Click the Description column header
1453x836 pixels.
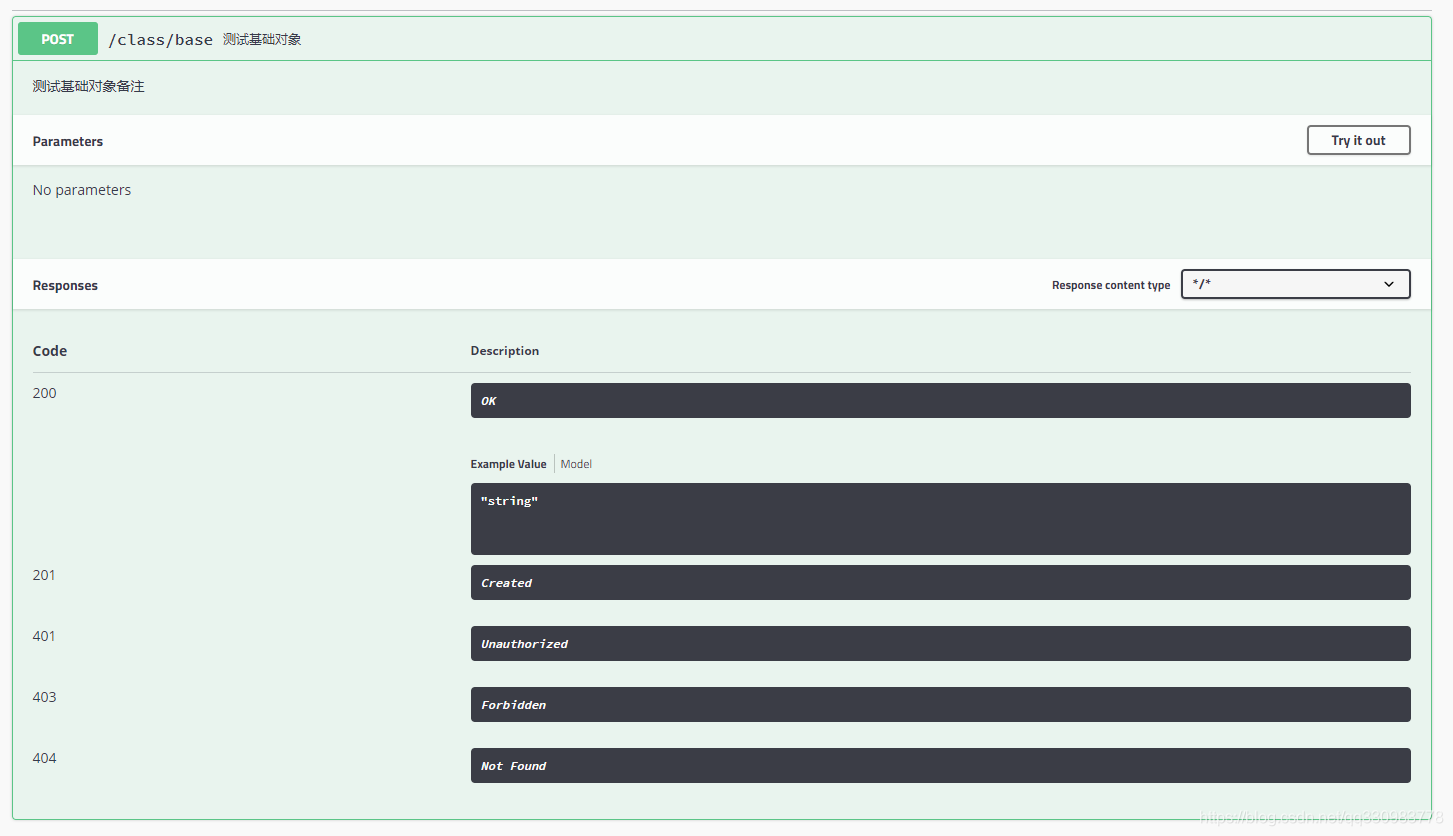tap(505, 351)
